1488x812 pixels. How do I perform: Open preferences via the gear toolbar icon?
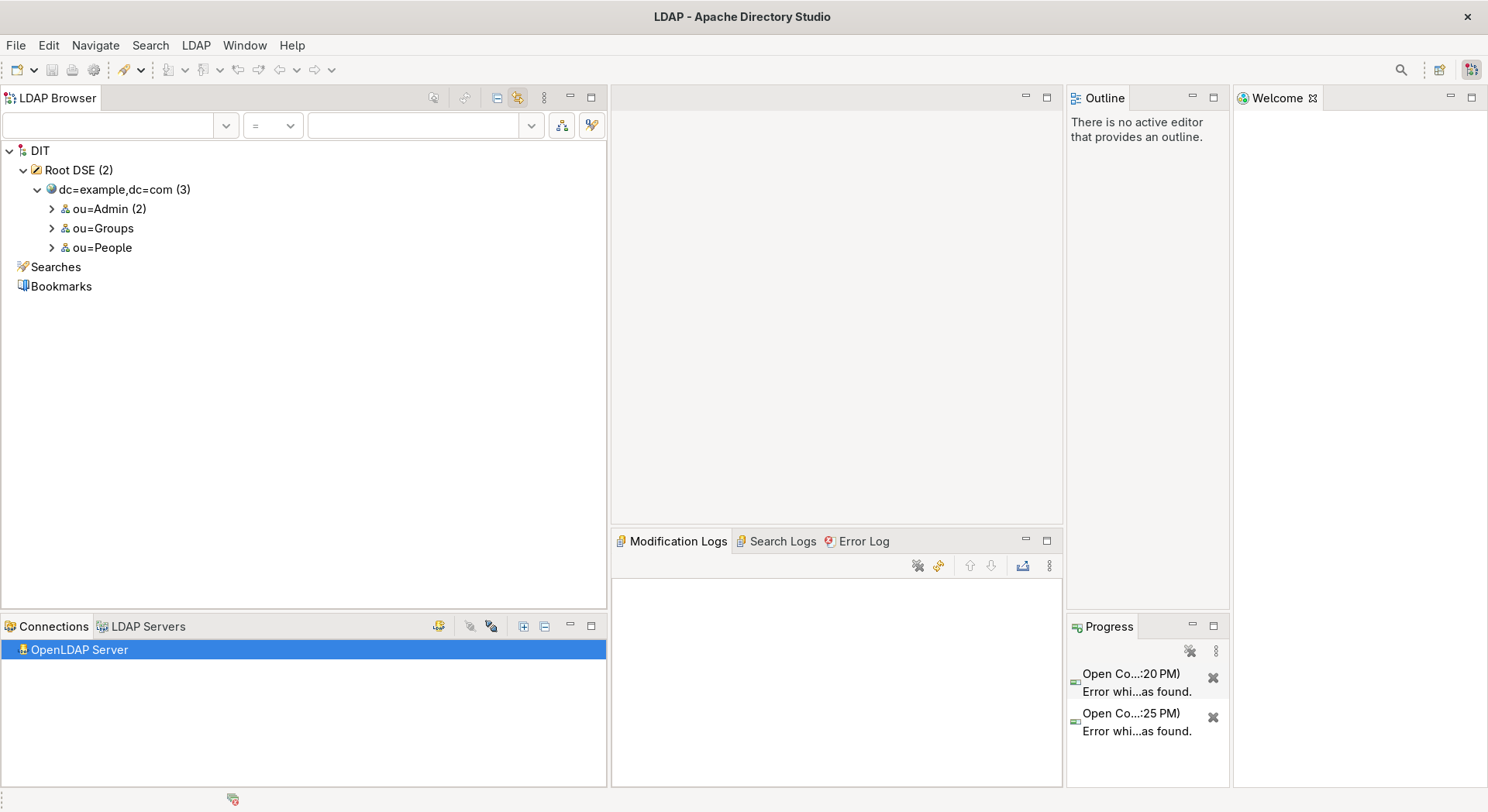94,70
